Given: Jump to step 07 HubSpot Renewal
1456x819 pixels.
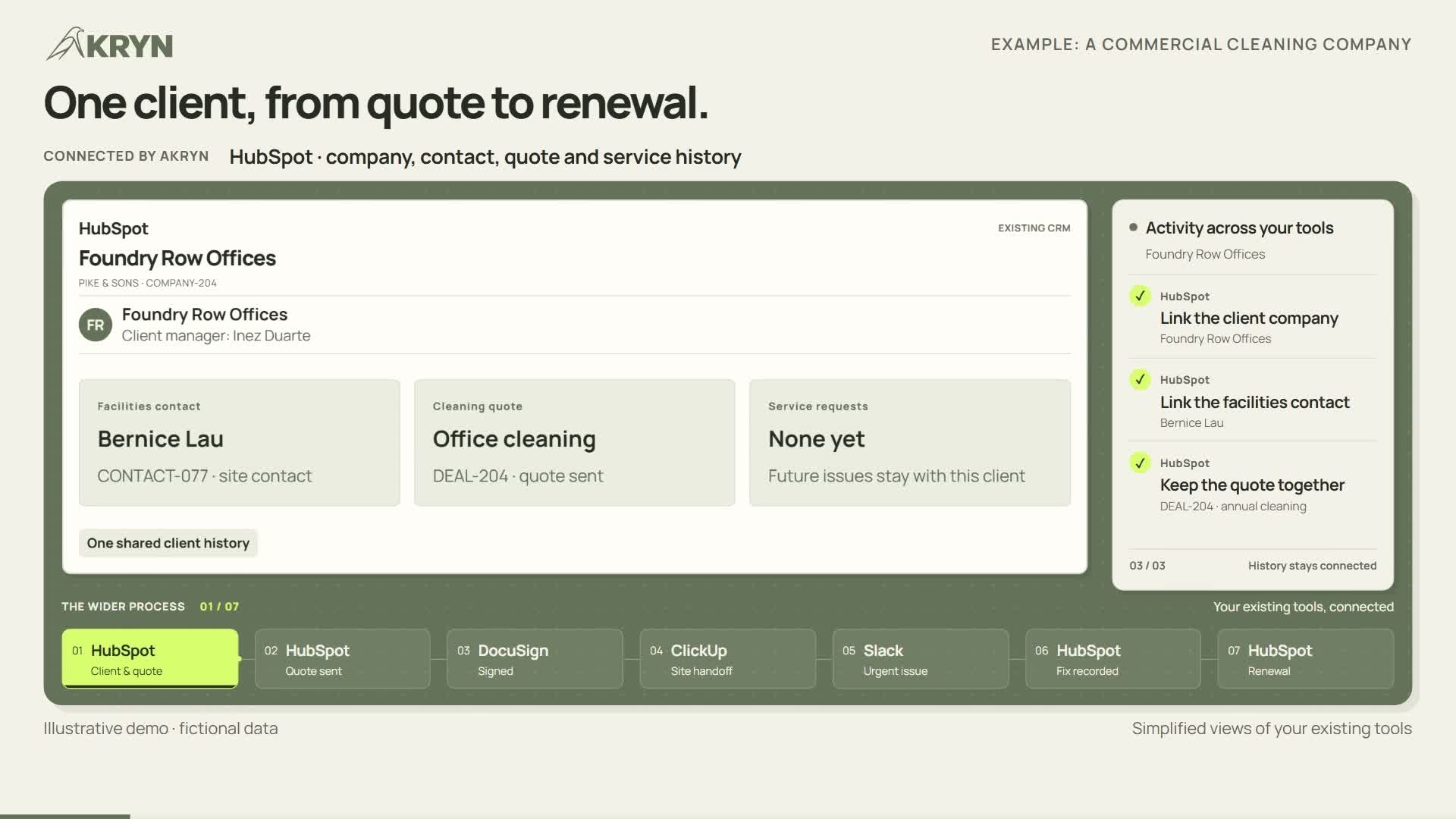Looking at the screenshot, I should pos(1306,658).
